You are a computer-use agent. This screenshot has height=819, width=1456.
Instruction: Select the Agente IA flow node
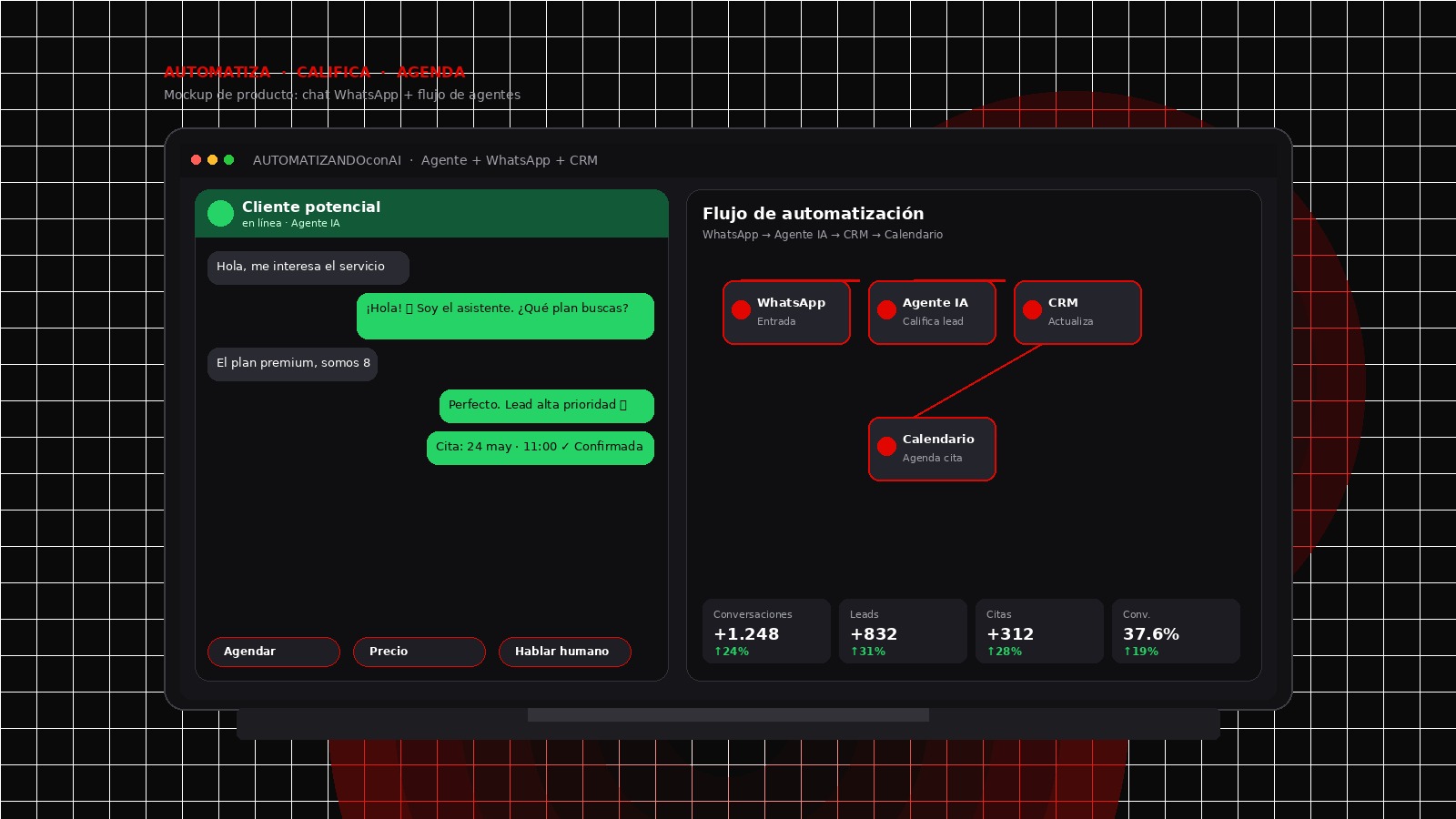click(932, 312)
